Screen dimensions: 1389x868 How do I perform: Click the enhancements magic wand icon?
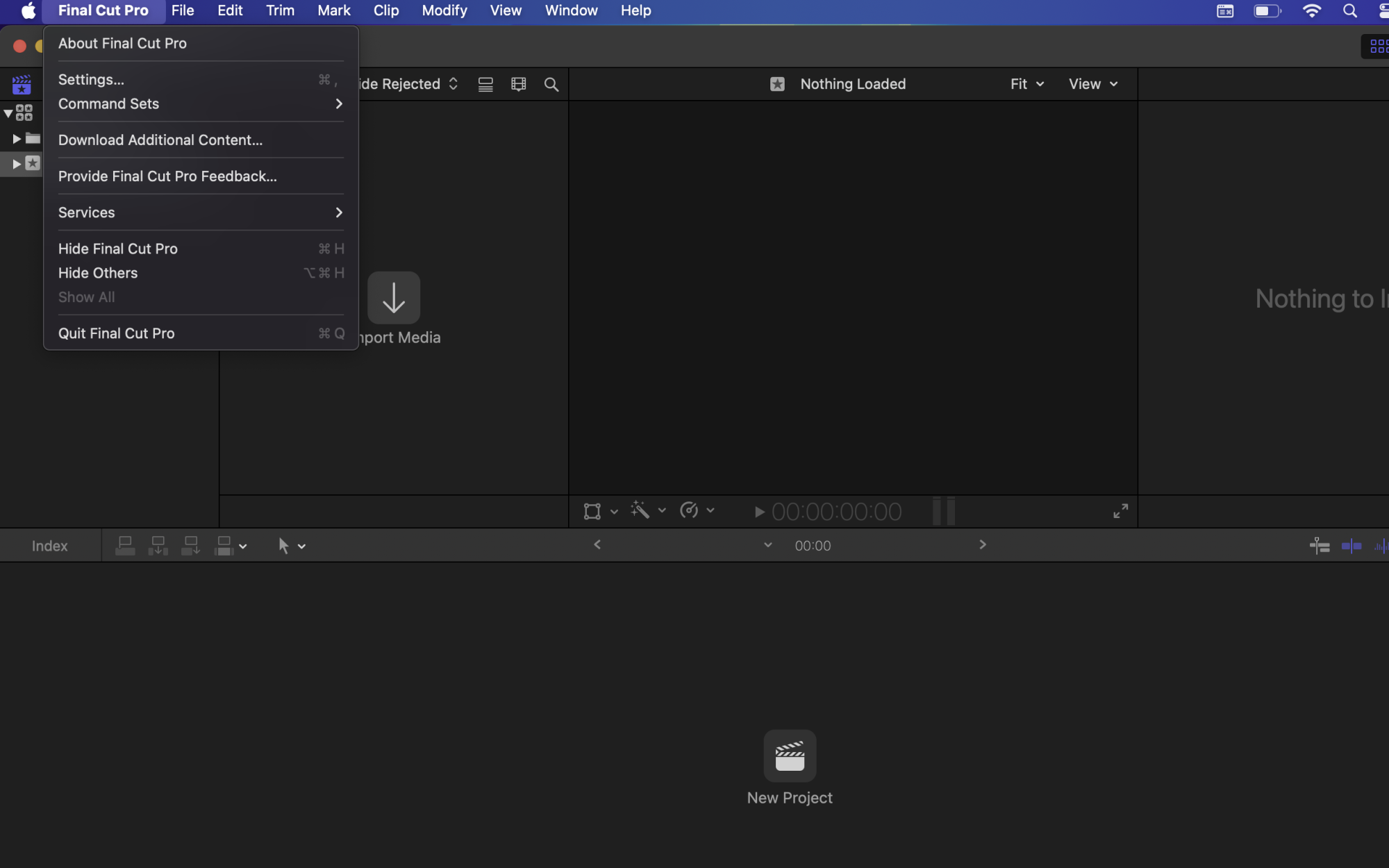coord(640,511)
